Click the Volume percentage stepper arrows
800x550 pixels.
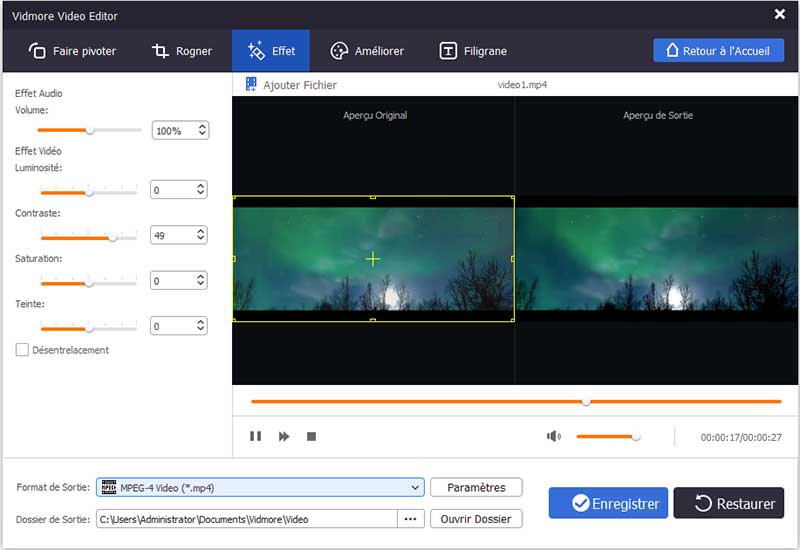tap(202, 130)
